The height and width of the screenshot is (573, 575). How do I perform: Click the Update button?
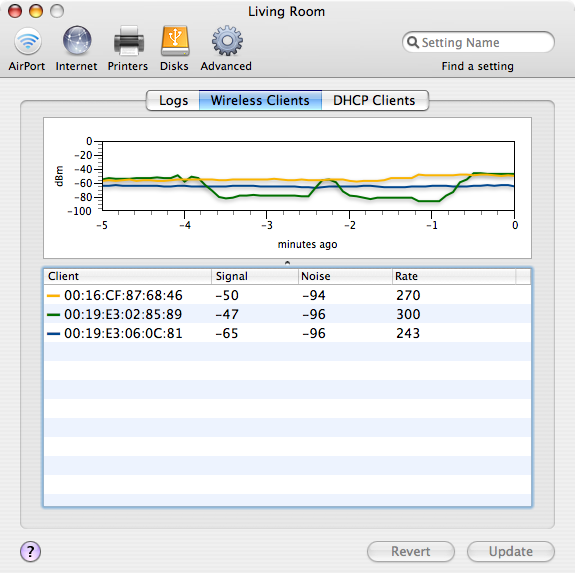coord(510,551)
